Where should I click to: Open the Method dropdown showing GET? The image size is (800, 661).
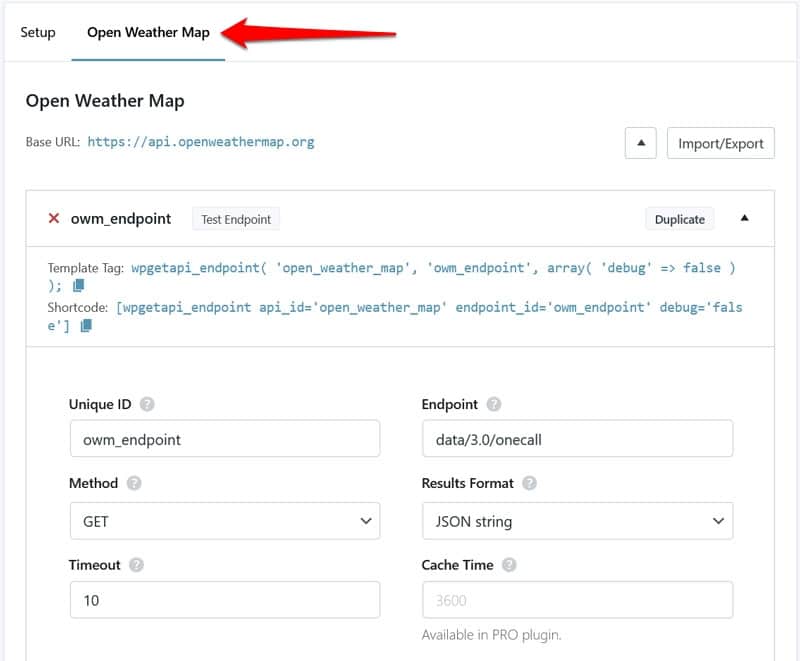click(x=225, y=521)
